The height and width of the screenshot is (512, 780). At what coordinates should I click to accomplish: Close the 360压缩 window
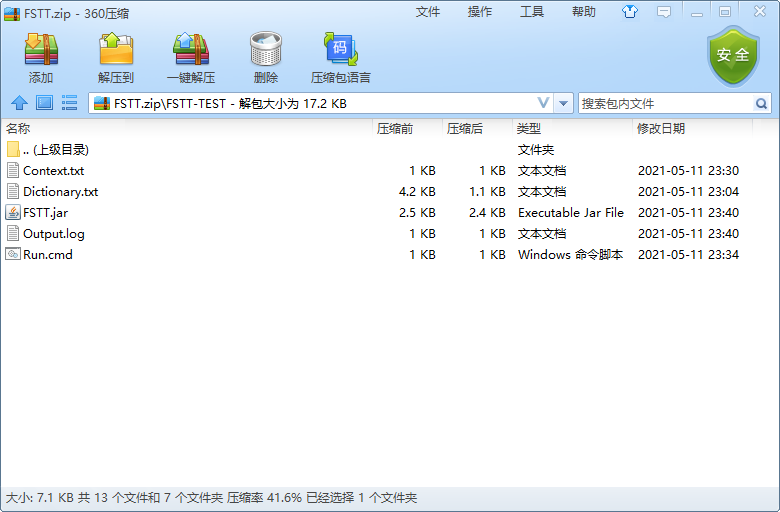pyautogui.click(x=760, y=11)
